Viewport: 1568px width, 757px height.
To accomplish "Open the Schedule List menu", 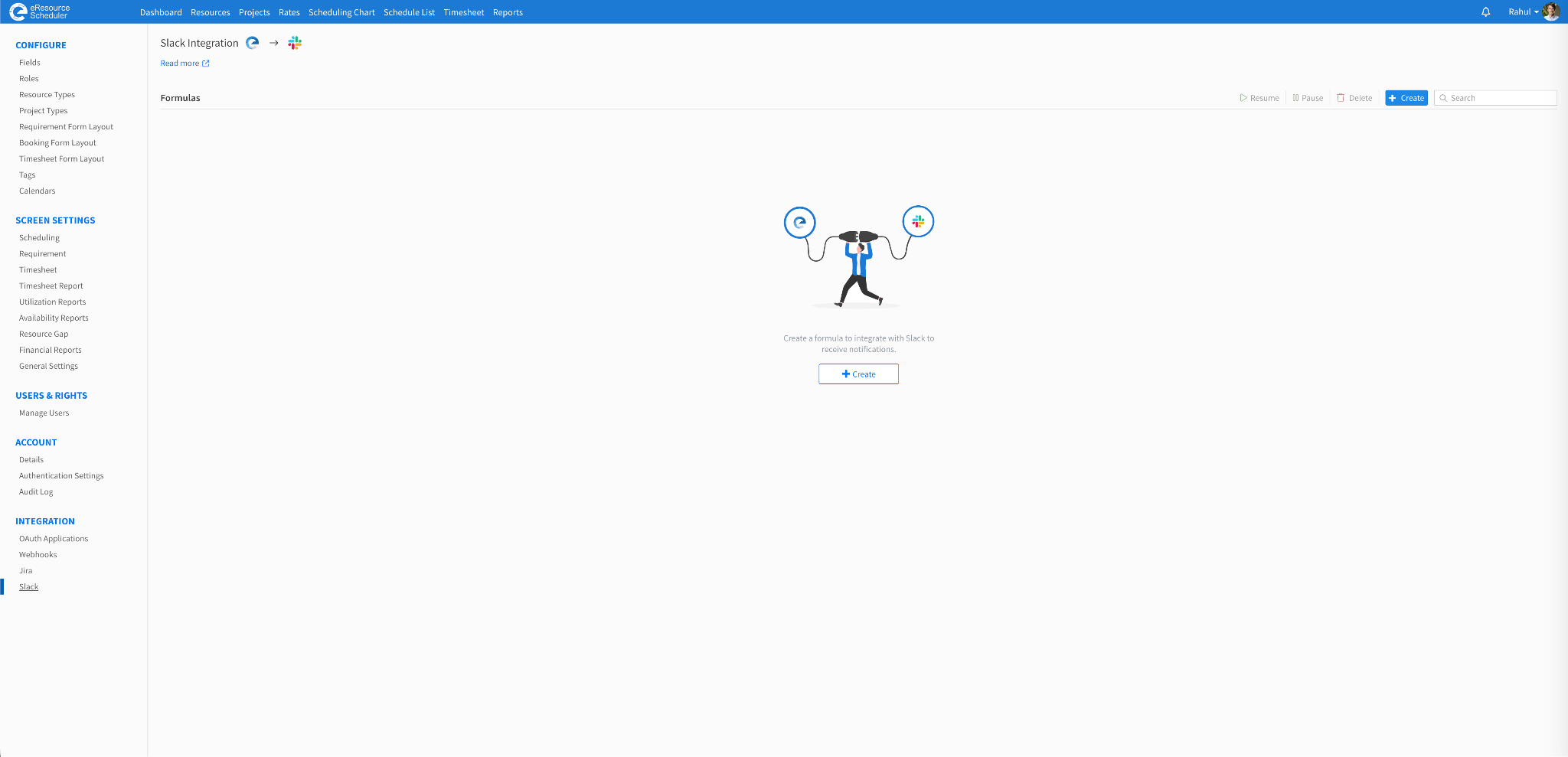I will pos(409,12).
